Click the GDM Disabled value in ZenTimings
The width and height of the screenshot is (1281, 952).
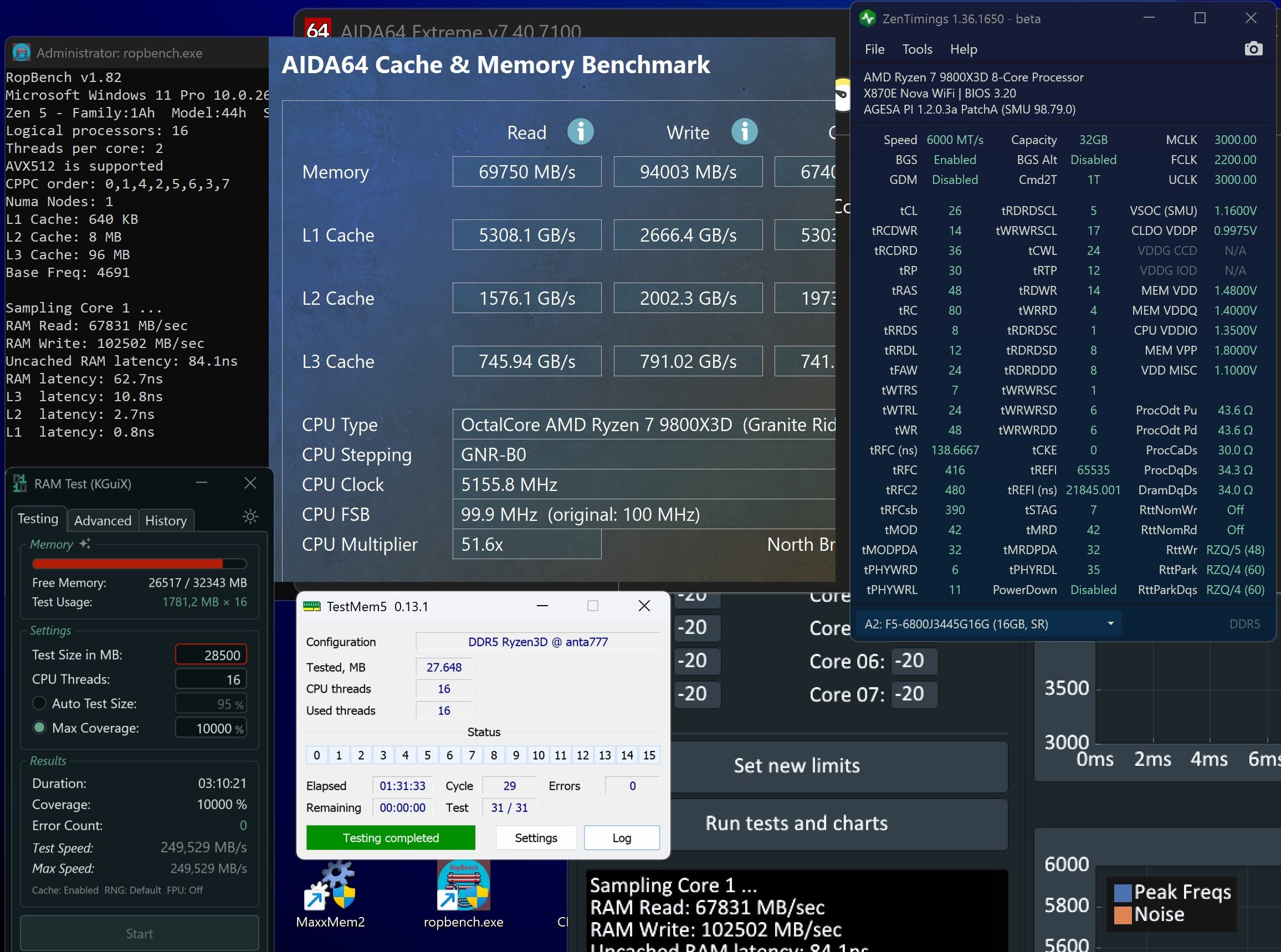(x=954, y=179)
